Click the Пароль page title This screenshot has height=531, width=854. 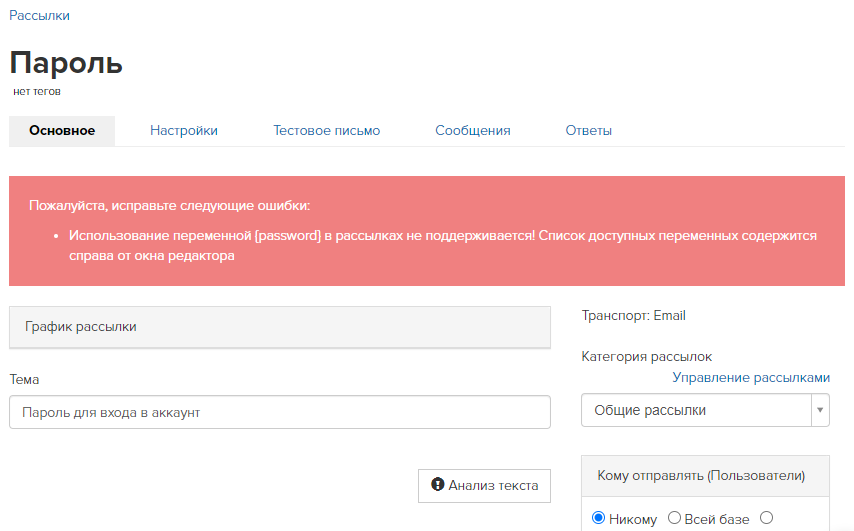[66, 63]
